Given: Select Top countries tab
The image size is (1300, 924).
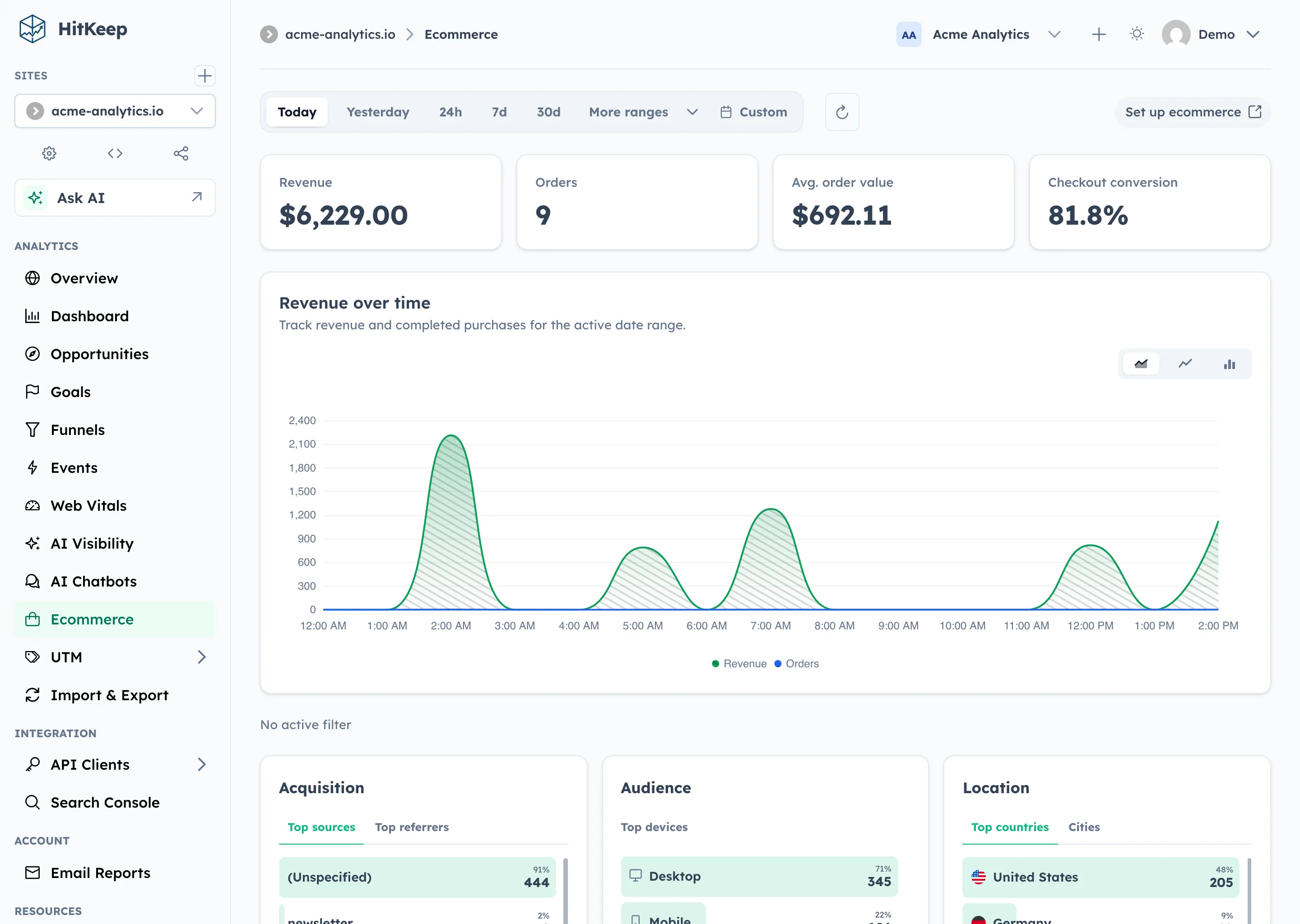Looking at the screenshot, I should (x=1010, y=827).
